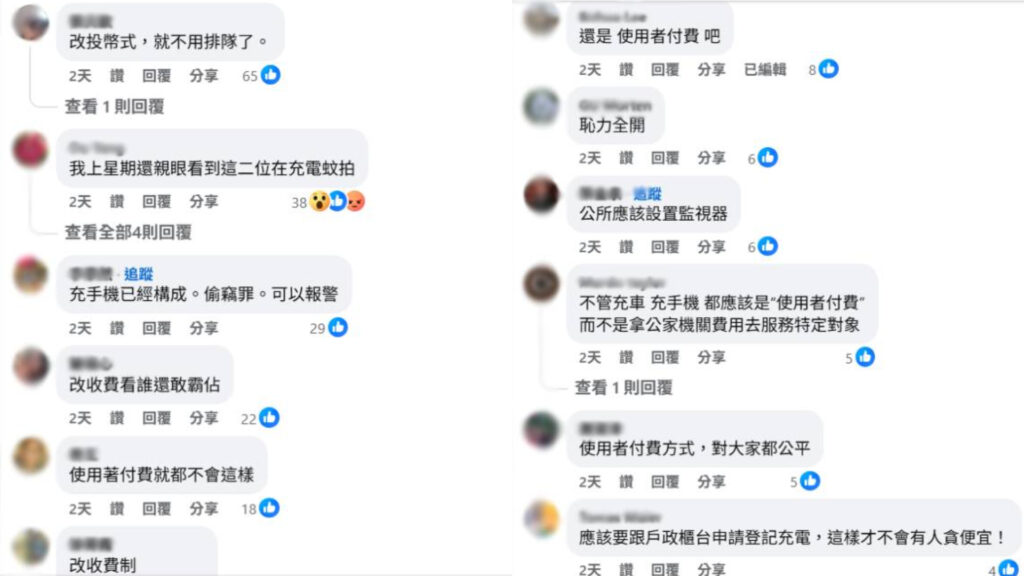The width and height of the screenshot is (1024, 576).
Task: Click 分享 under 我上星期還親眼看到 comment
Action: tap(204, 202)
